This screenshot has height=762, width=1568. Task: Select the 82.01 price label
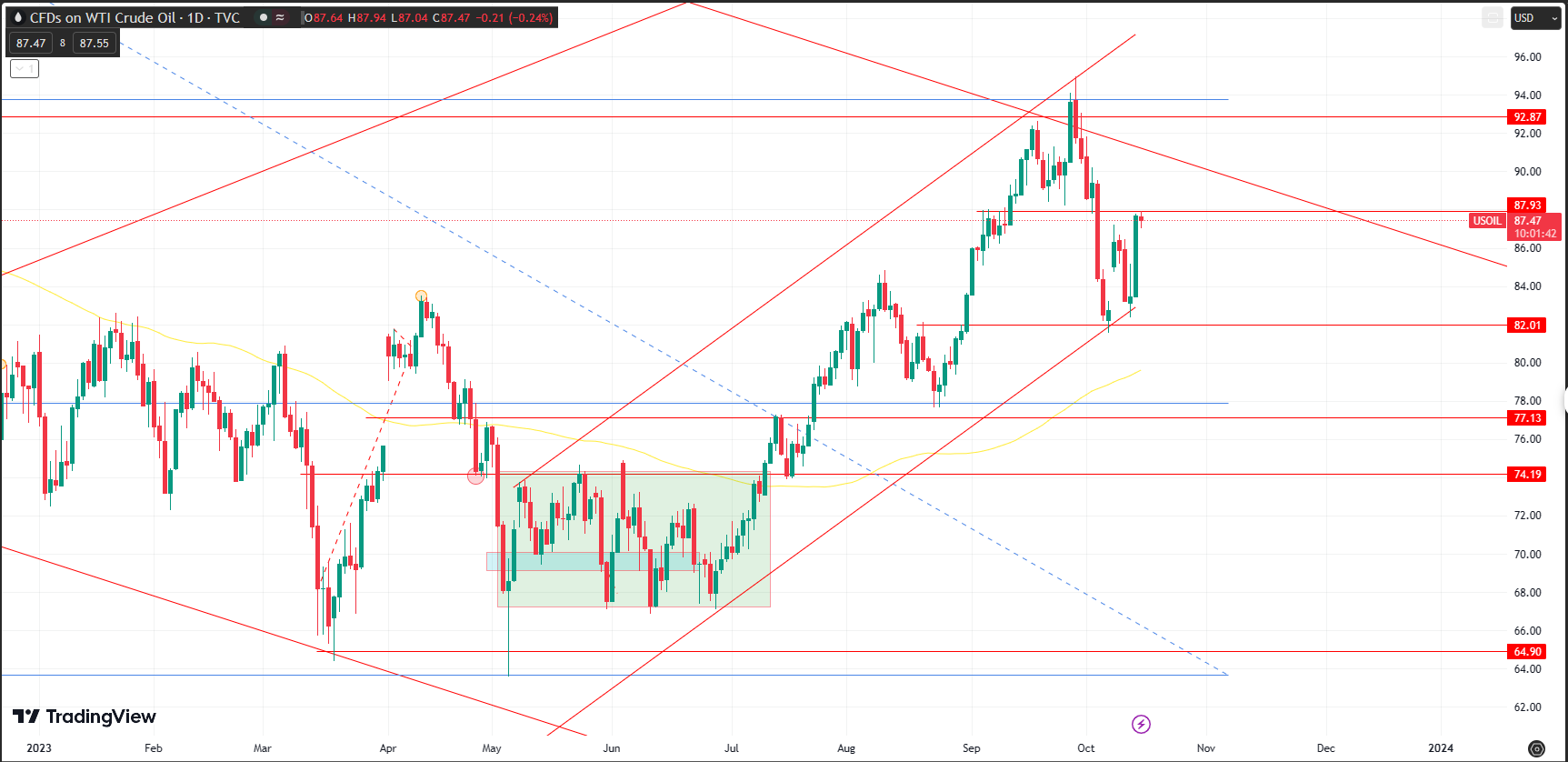pyautogui.click(x=1527, y=325)
